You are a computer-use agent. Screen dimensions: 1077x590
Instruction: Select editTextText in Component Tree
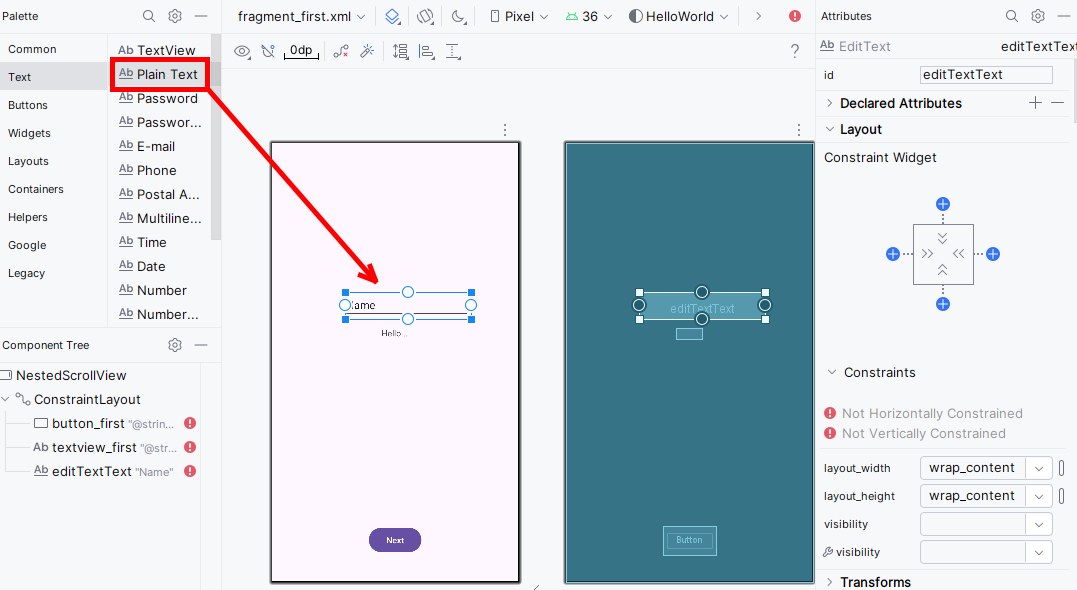tap(91, 471)
